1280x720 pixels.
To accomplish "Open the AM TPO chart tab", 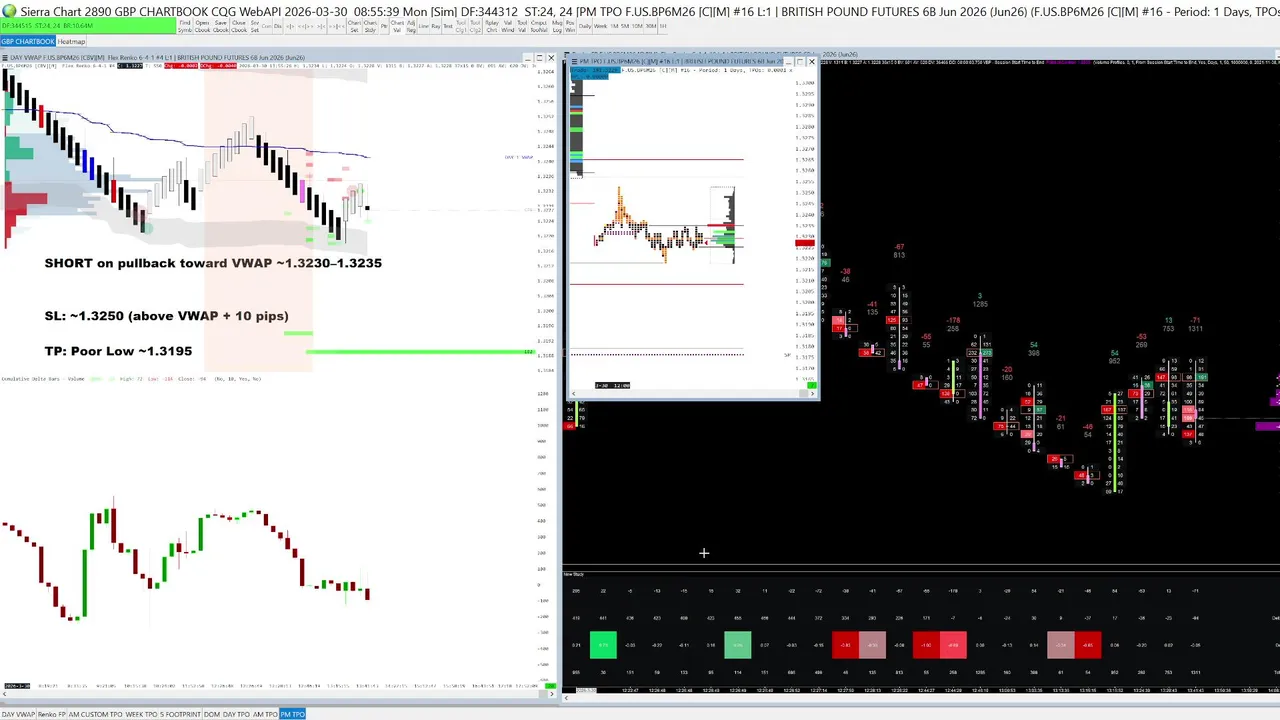I will click(265, 714).
